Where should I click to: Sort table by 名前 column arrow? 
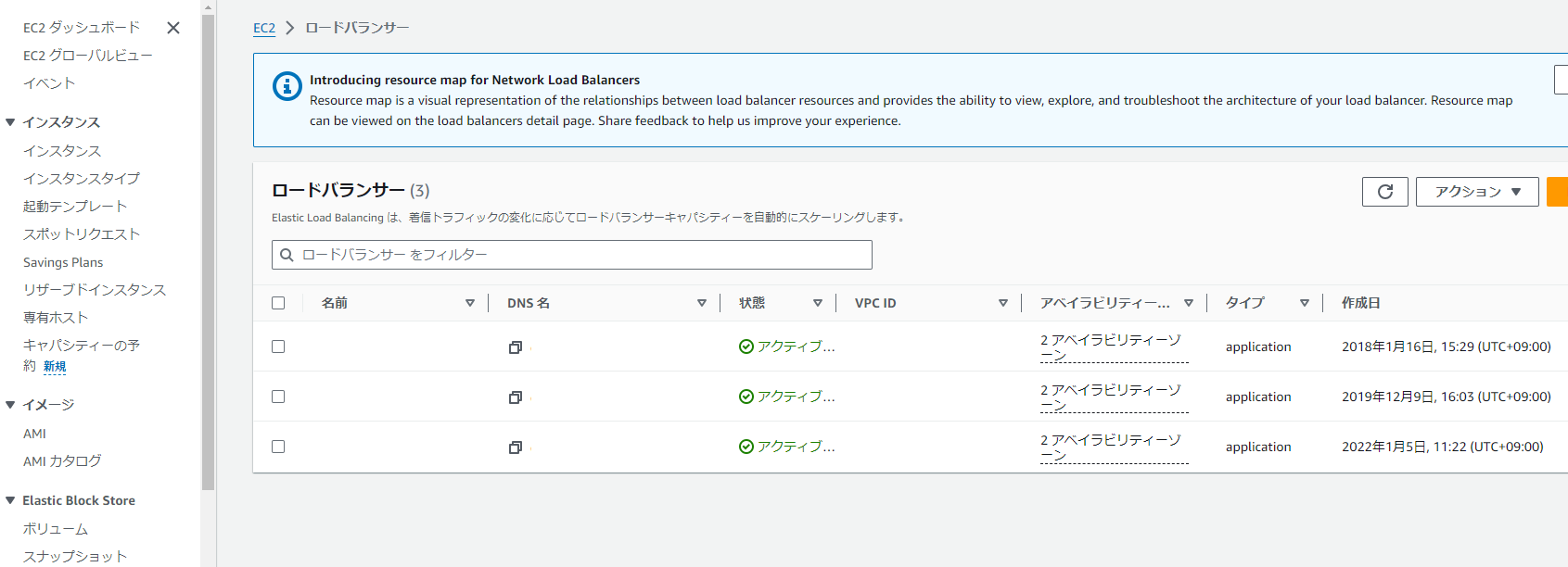pyautogui.click(x=470, y=303)
